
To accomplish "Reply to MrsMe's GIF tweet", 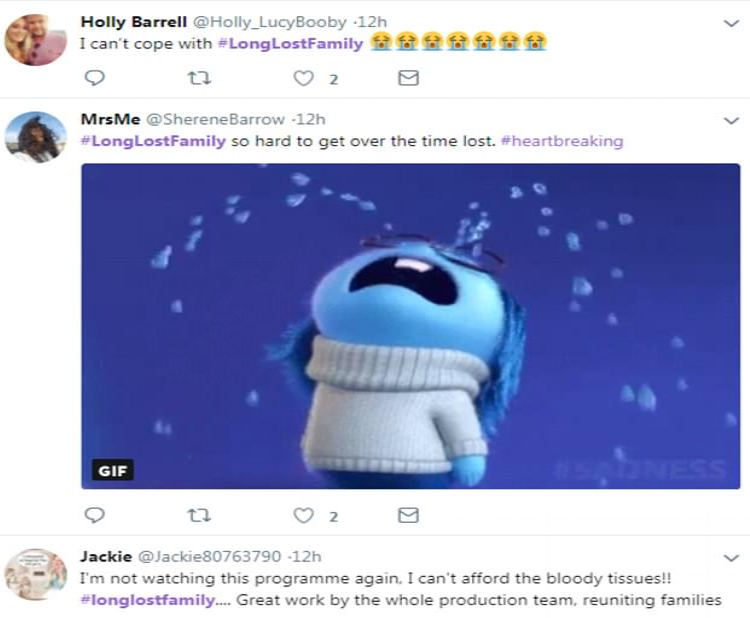I will pyautogui.click(x=94, y=515).
